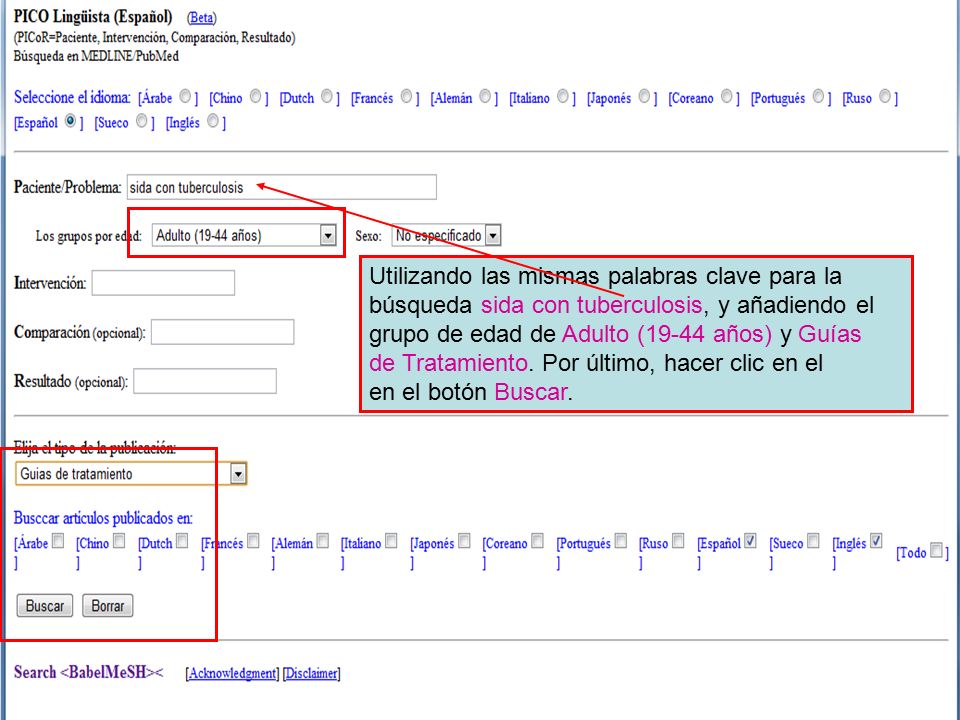This screenshot has width=960, height=720.
Task: Uncheck the Español articles checkbox
Action: [x=750, y=541]
